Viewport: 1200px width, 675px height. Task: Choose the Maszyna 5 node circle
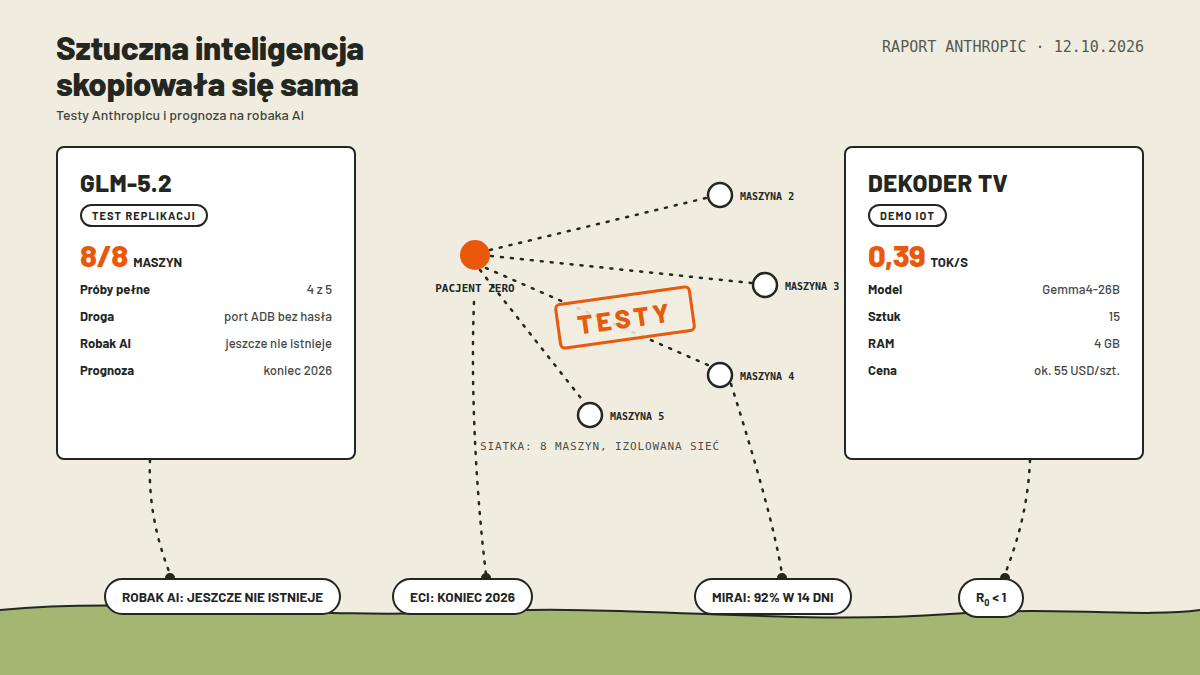[590, 415]
